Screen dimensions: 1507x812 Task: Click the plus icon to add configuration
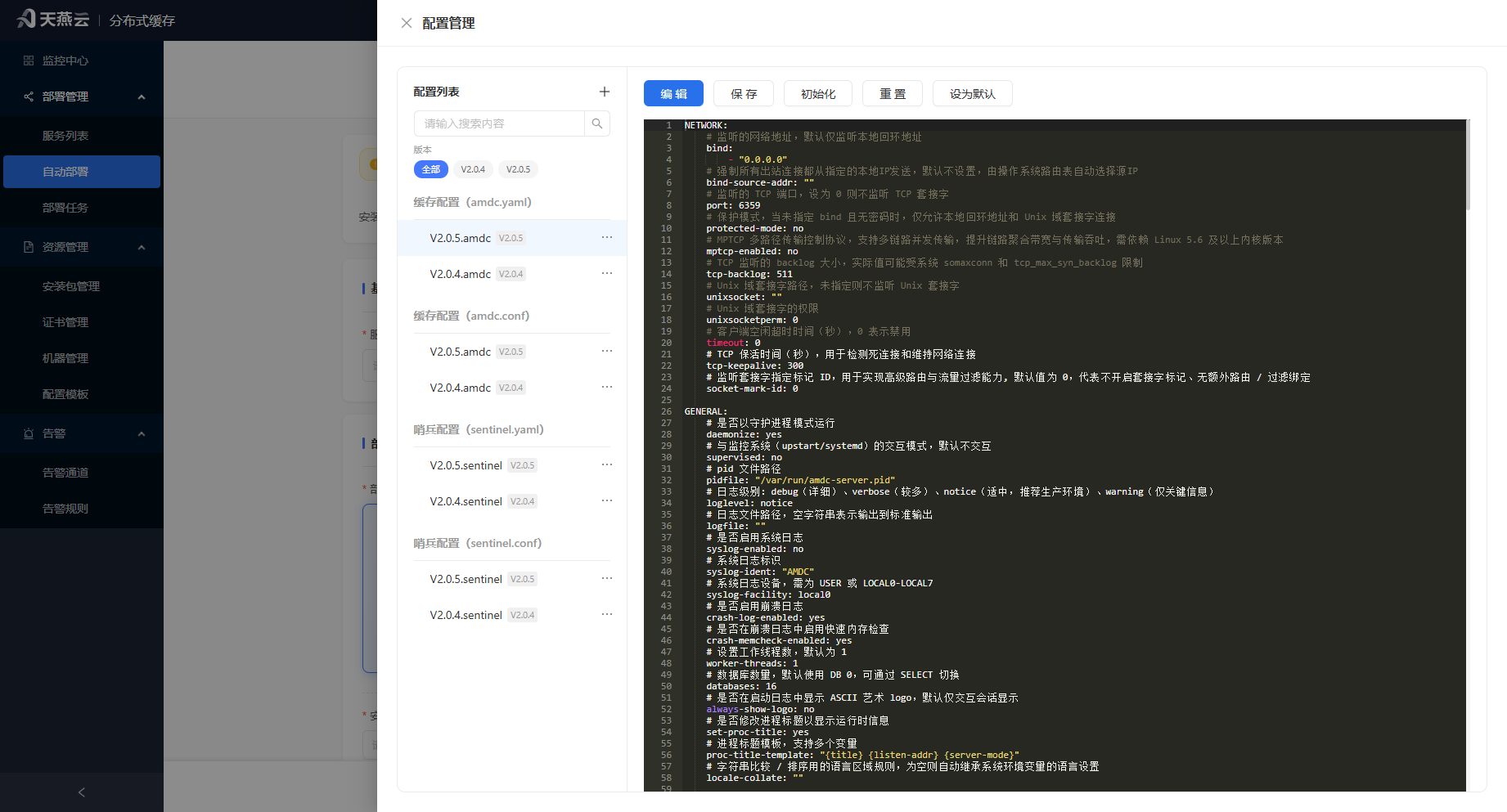pos(604,92)
